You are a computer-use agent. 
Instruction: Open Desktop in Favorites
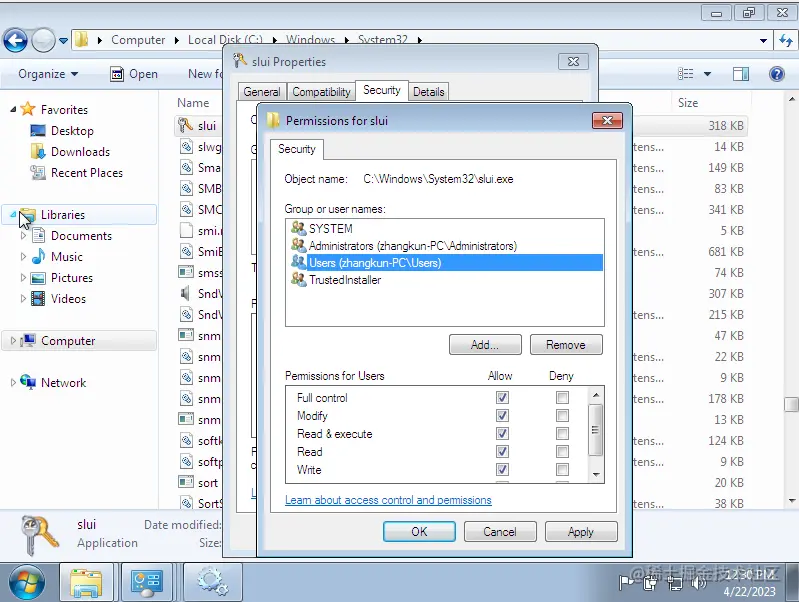click(x=72, y=131)
